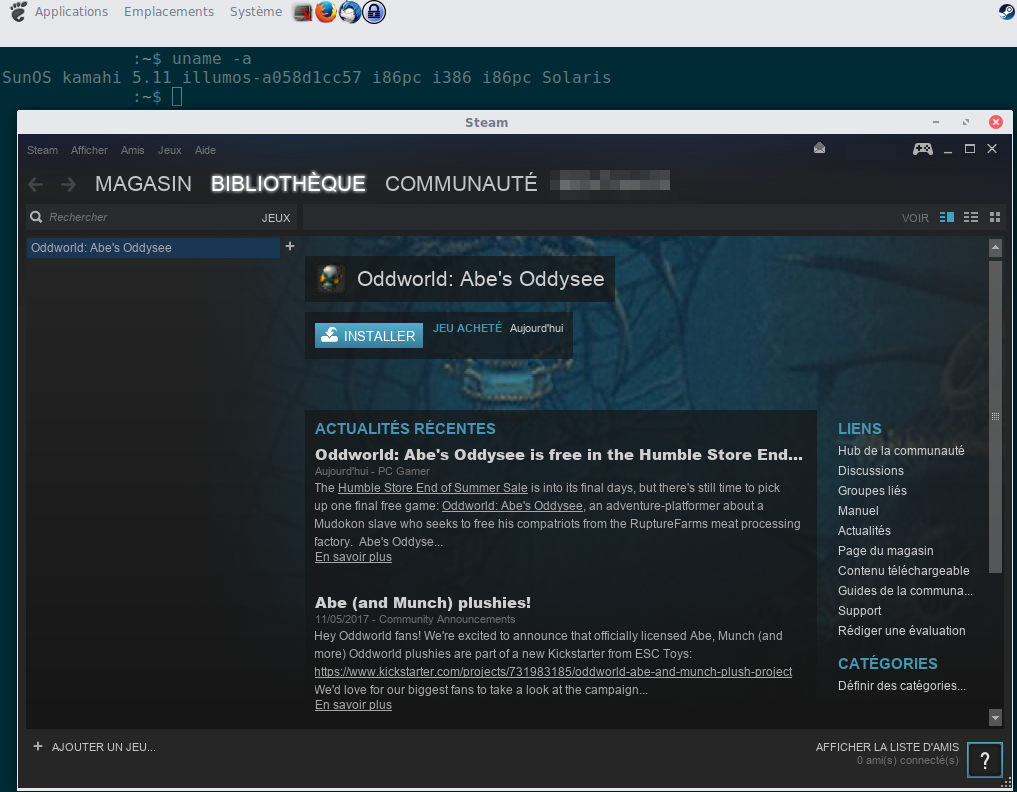
Task: Open Hub de la communauté link
Action: tap(901, 451)
